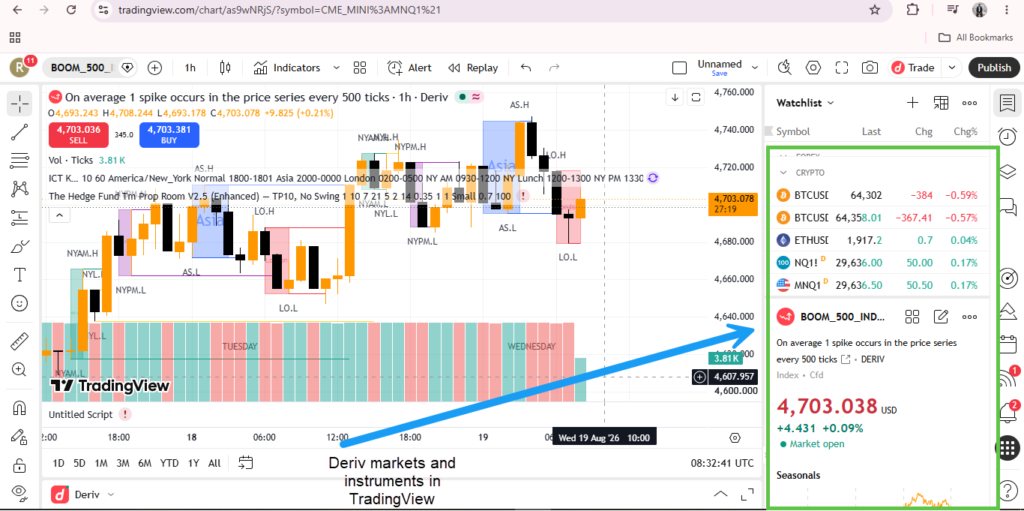Open the Indicators dialog
This screenshot has height=511, width=1024.
click(287, 67)
